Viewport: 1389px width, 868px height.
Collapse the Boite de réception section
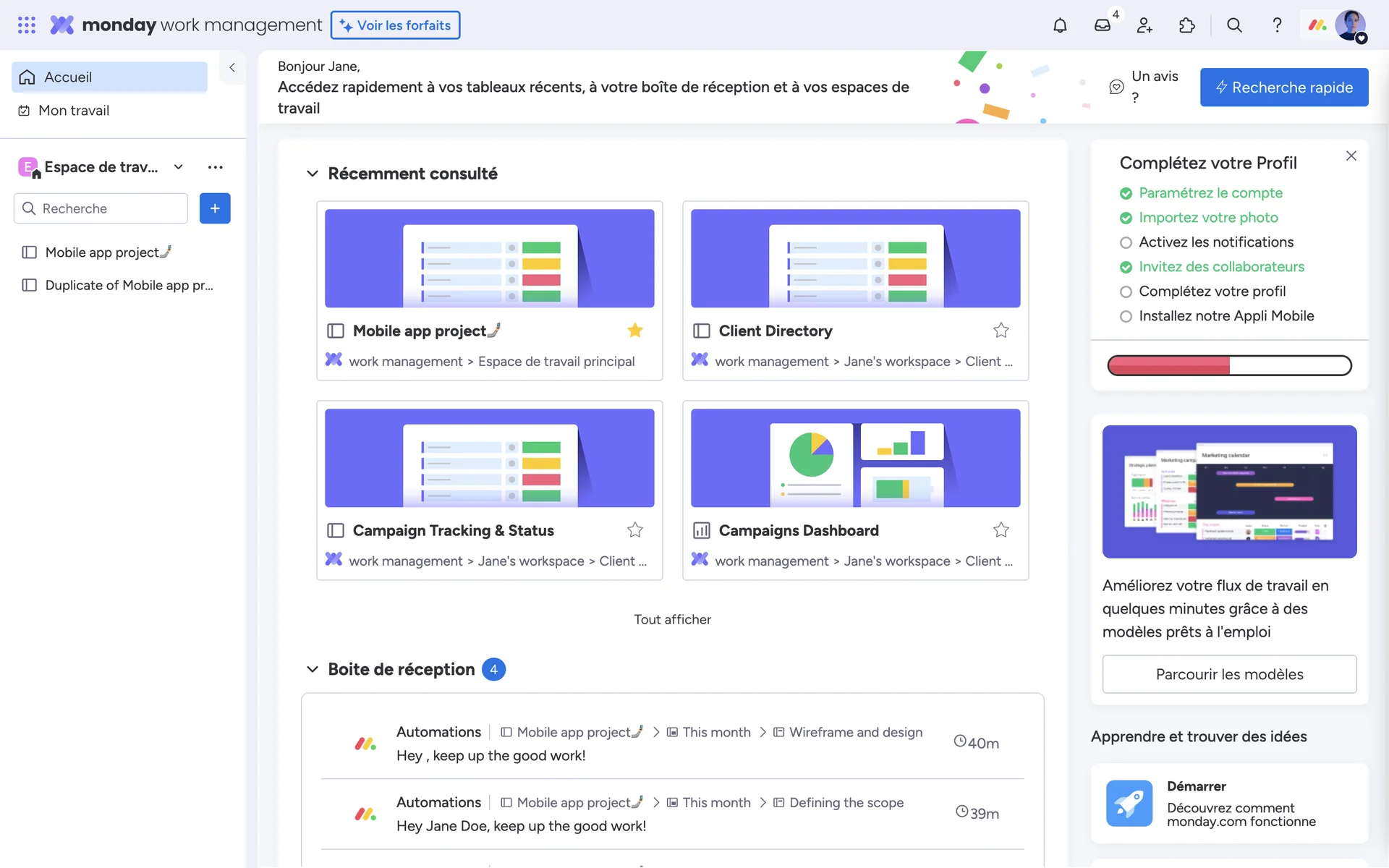pos(313,669)
